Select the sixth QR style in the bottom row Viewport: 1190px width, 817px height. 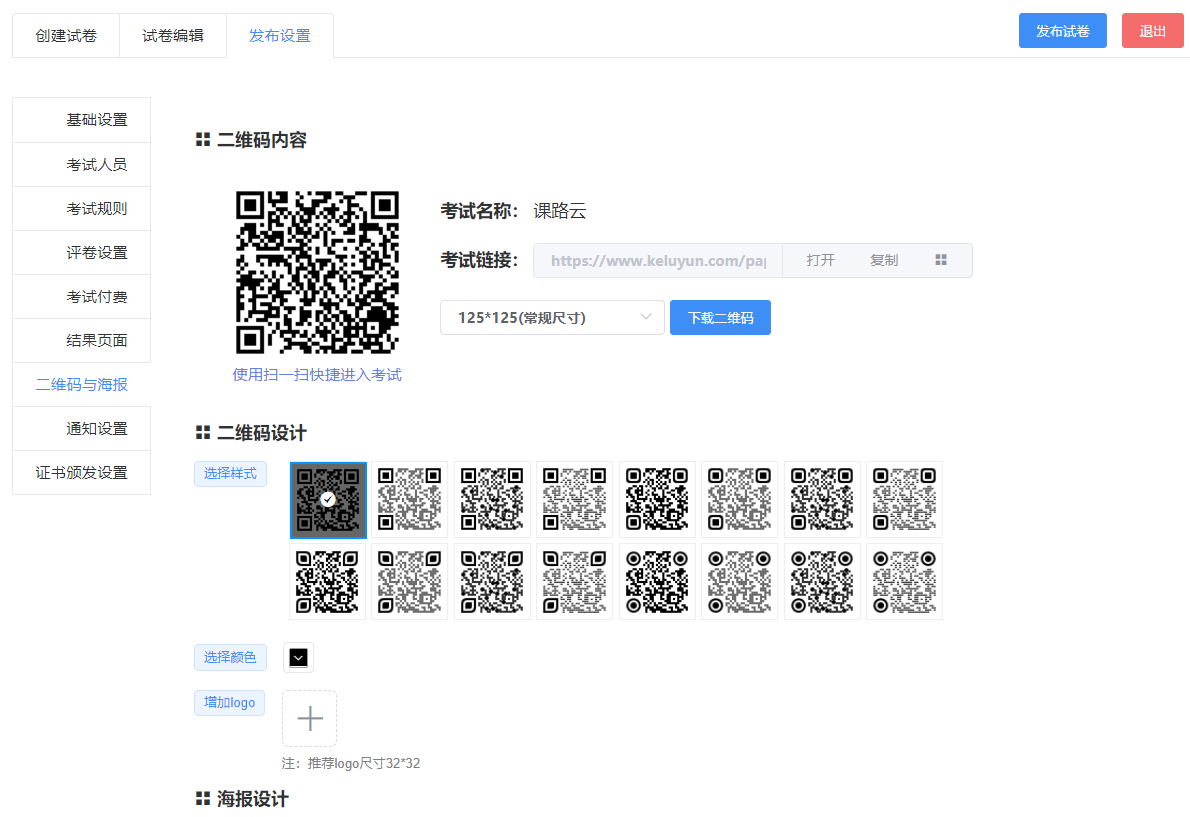click(x=739, y=582)
